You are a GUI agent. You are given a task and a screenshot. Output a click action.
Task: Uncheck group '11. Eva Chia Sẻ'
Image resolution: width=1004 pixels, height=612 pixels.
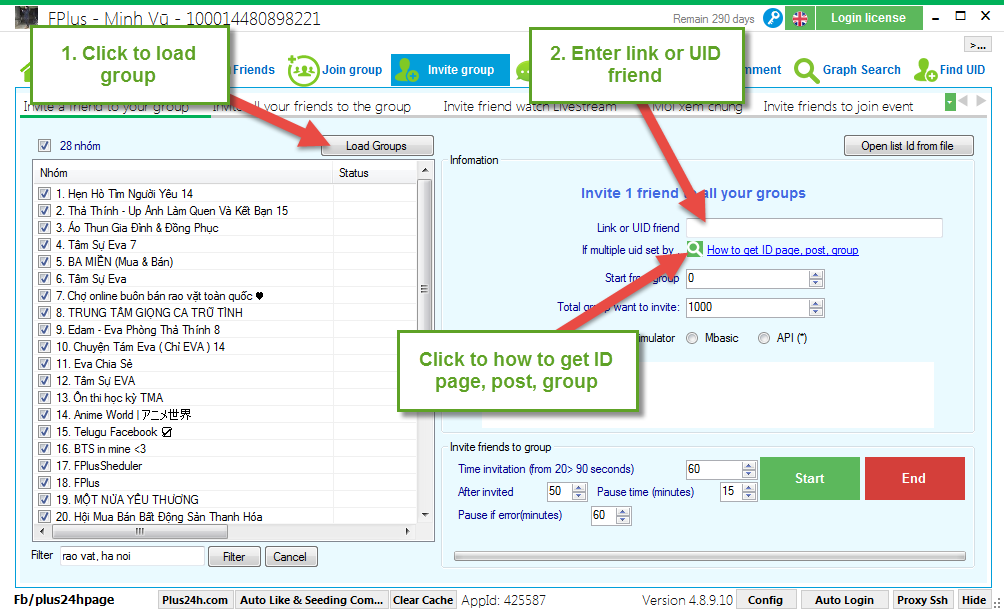pyautogui.click(x=44, y=364)
